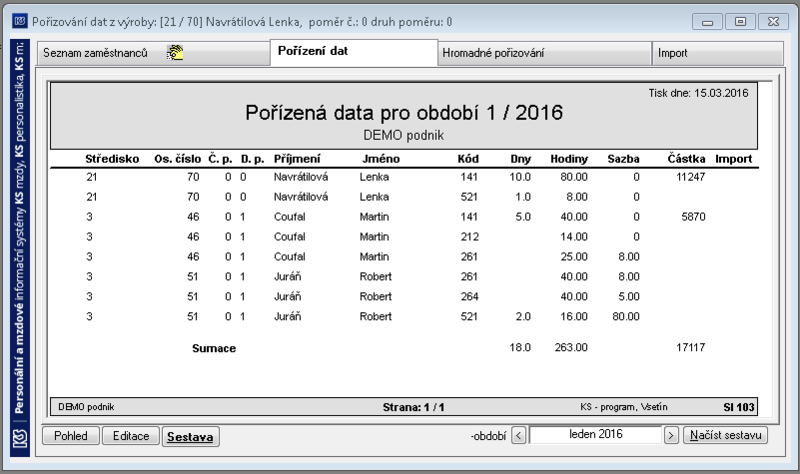Click the report title Pořízená data pro období
Screen dimensions: 800x474
(404, 113)
